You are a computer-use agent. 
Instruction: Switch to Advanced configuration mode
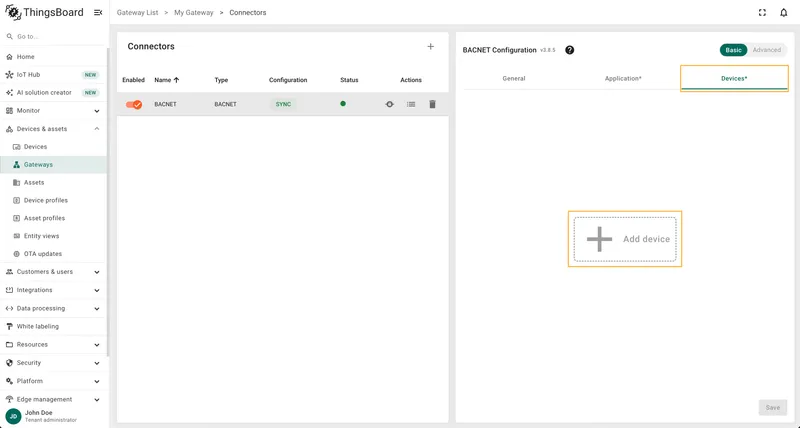(x=766, y=50)
